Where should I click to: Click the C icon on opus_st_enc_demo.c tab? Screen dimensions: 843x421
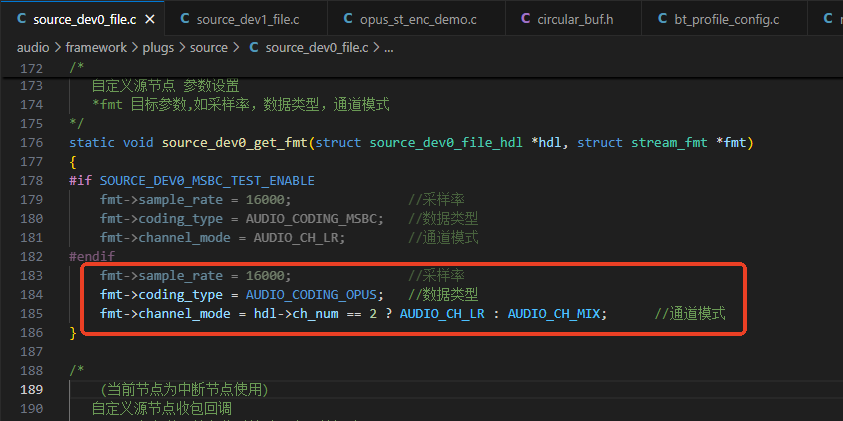[x=348, y=19]
